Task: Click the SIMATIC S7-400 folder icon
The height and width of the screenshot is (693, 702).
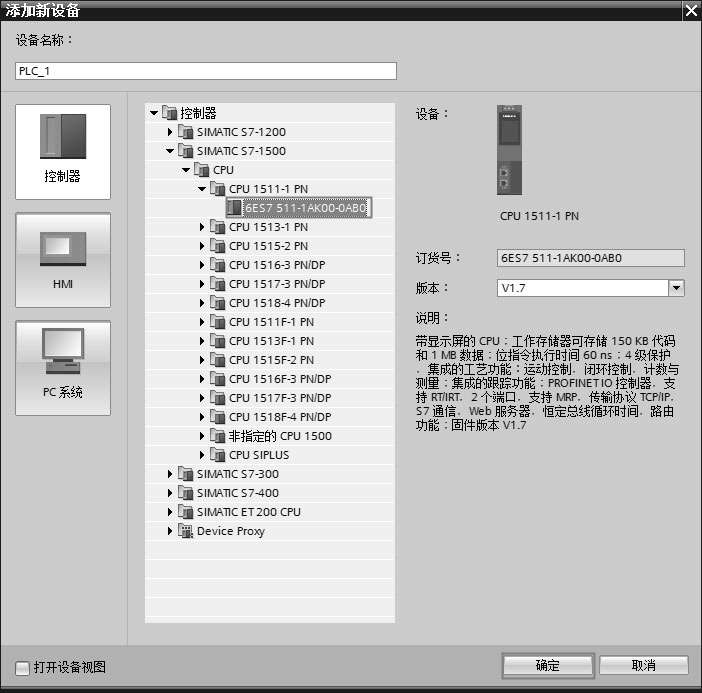Action: tap(186, 493)
